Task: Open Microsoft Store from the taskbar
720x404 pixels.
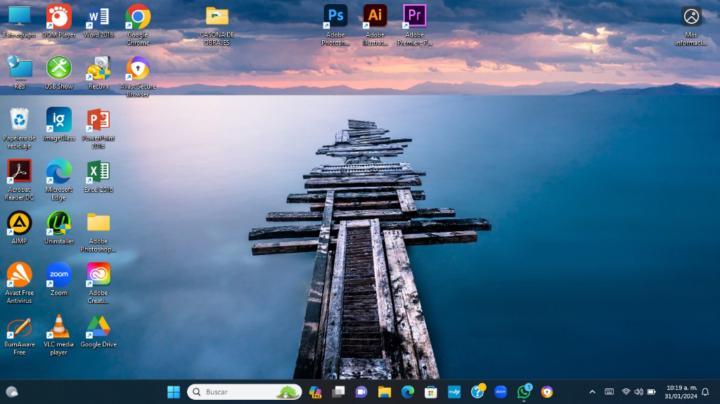Action: coord(431,392)
